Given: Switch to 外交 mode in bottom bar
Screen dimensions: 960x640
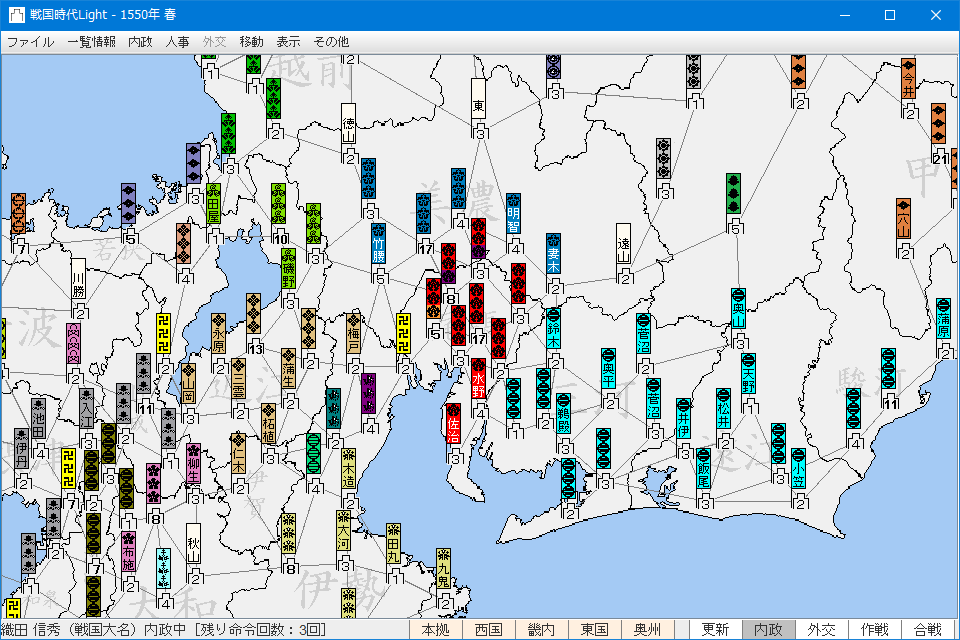Looking at the screenshot, I should pyautogui.click(x=822, y=630).
